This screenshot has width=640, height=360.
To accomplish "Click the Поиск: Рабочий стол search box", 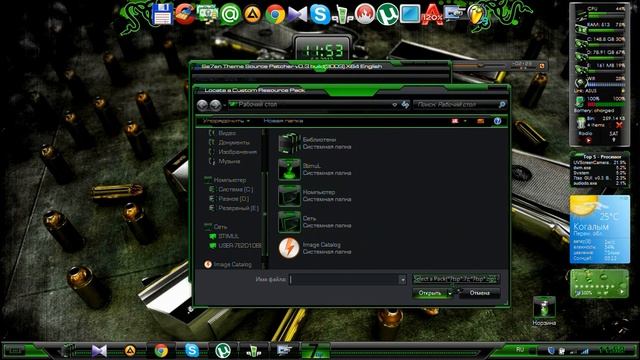I will pos(455,104).
